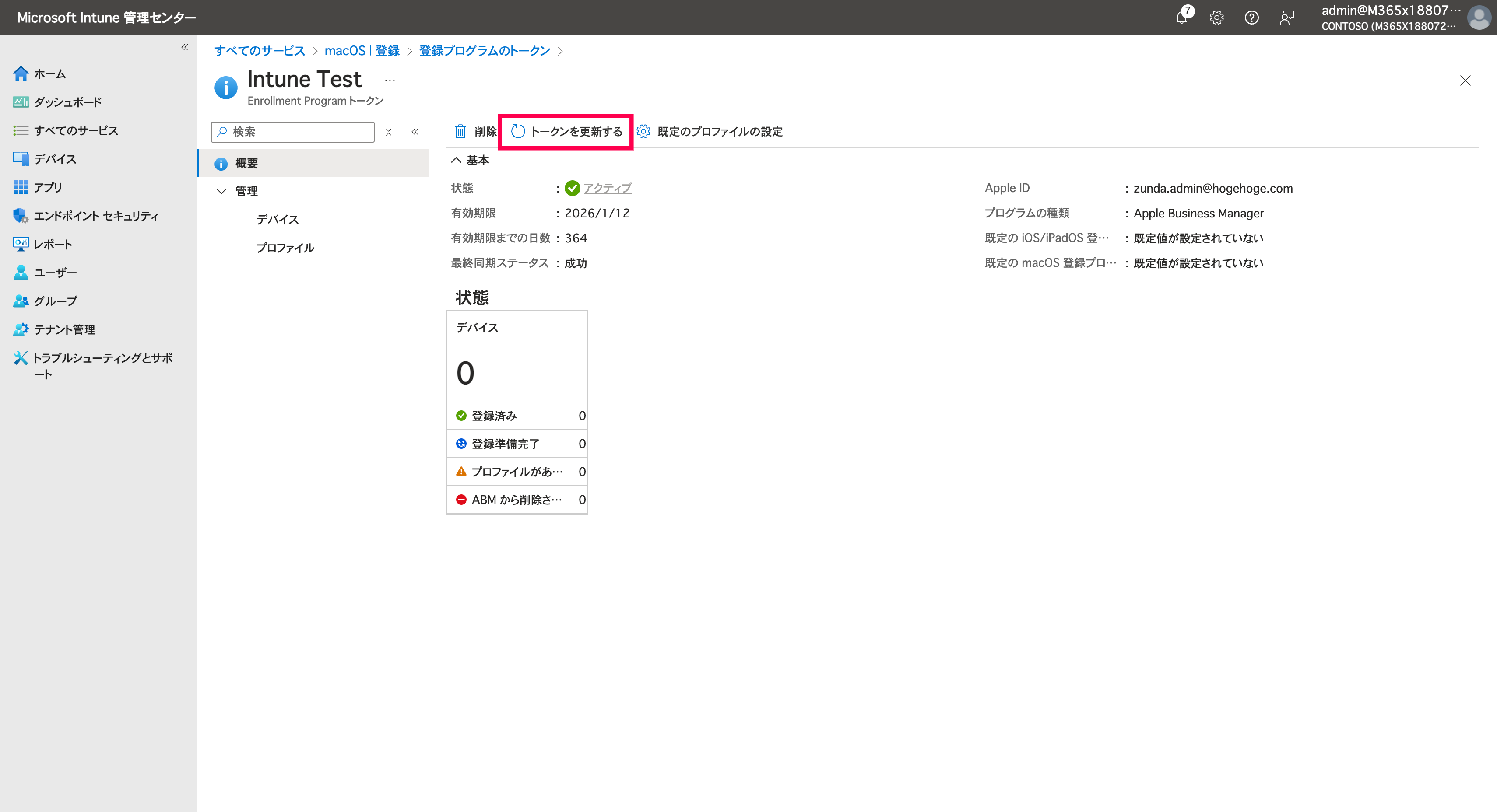Open レポート in sidebar
The width and height of the screenshot is (1497, 812).
pos(42,245)
